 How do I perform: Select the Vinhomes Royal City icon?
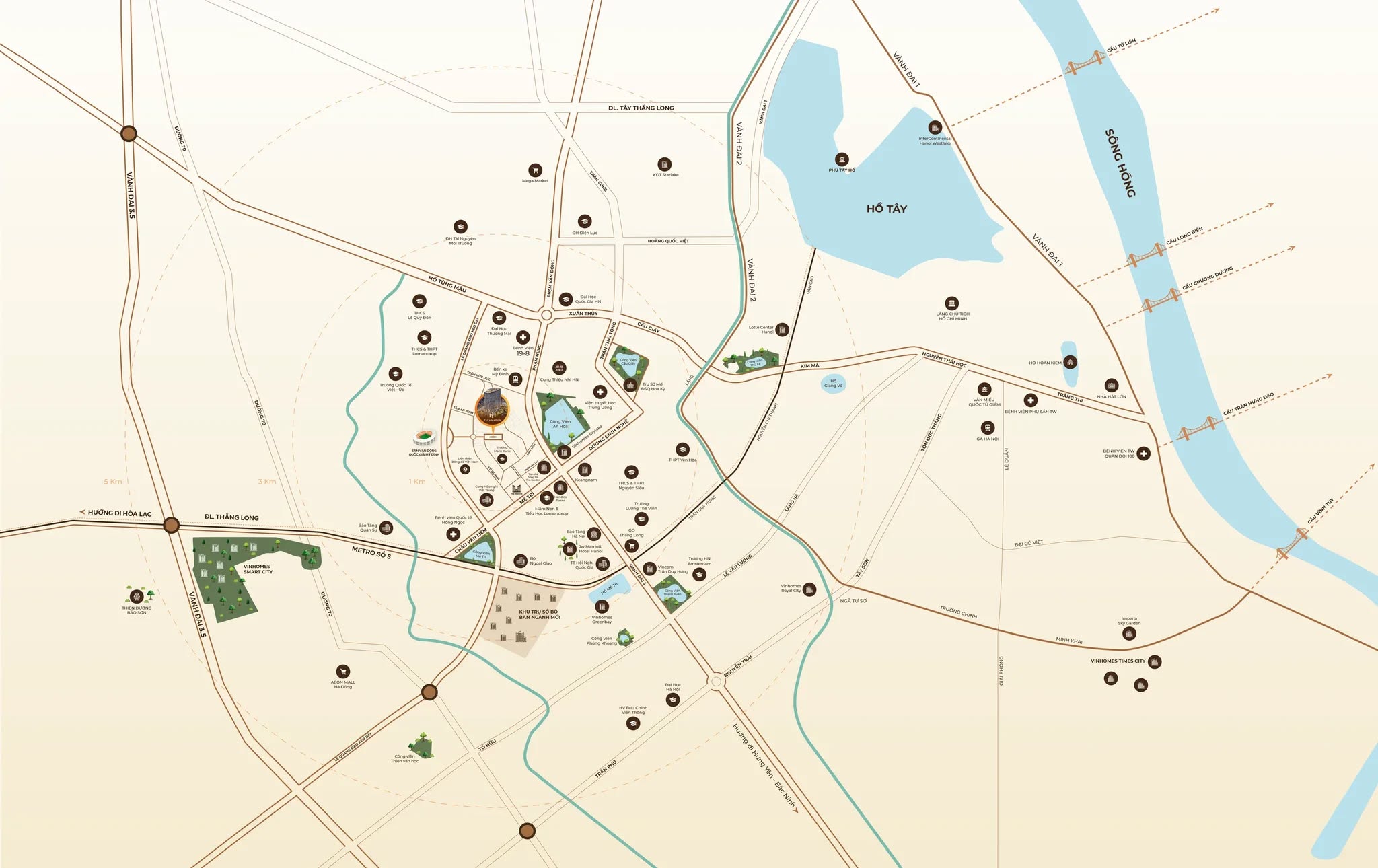[x=809, y=589]
